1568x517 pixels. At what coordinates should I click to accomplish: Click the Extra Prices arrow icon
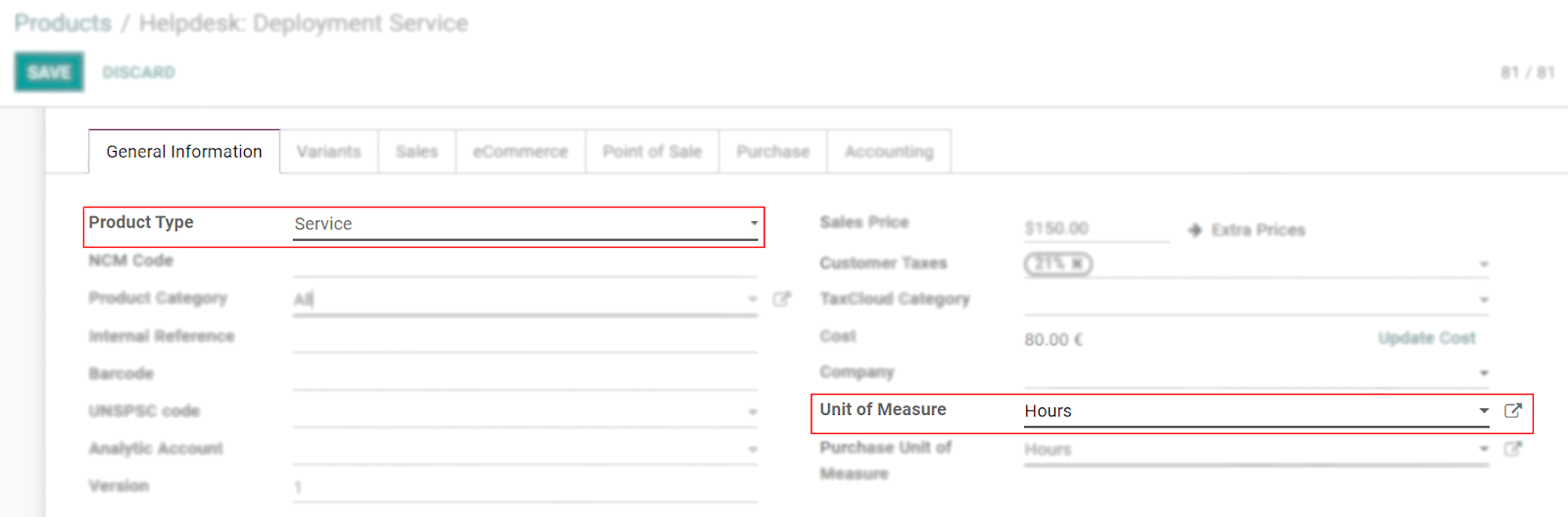tap(1195, 230)
